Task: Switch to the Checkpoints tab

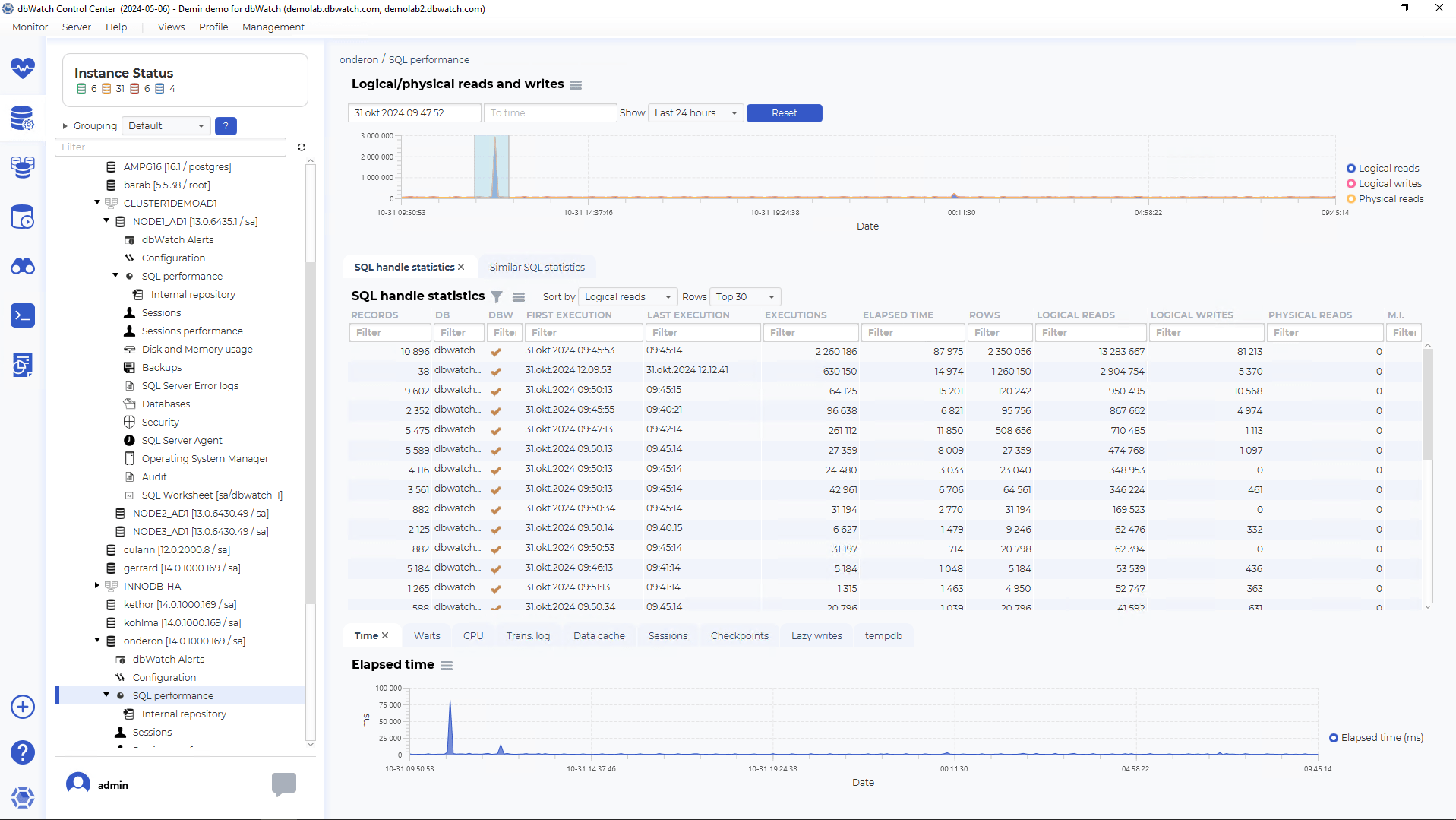Action: tap(739, 635)
